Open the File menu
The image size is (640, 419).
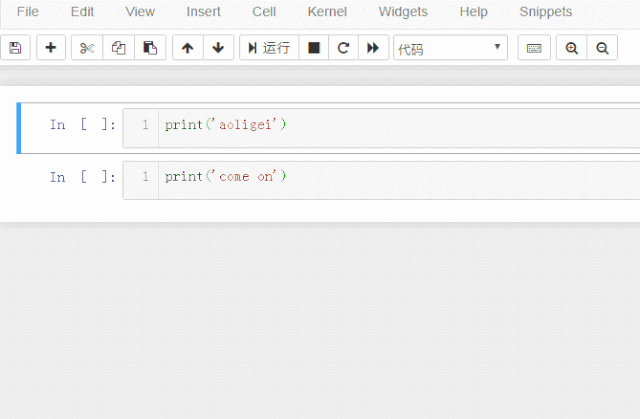coord(28,11)
